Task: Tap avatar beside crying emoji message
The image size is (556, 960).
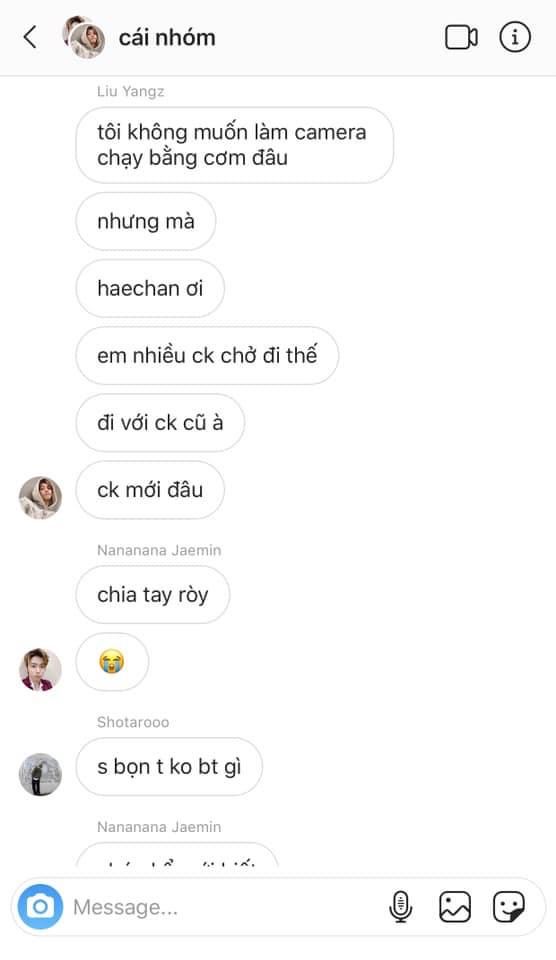Action: pyautogui.click(x=40, y=669)
